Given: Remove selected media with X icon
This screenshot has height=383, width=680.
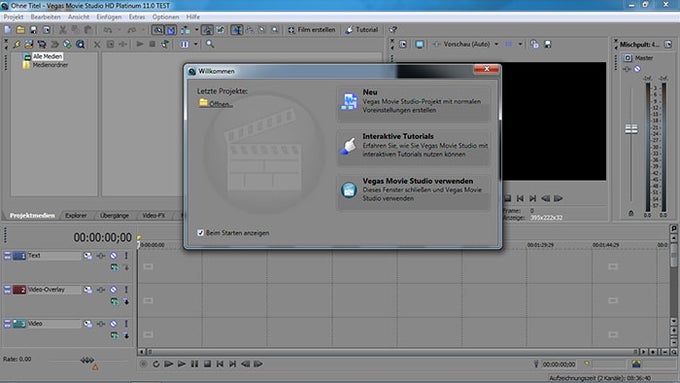Looking at the screenshot, I should pos(97,44).
